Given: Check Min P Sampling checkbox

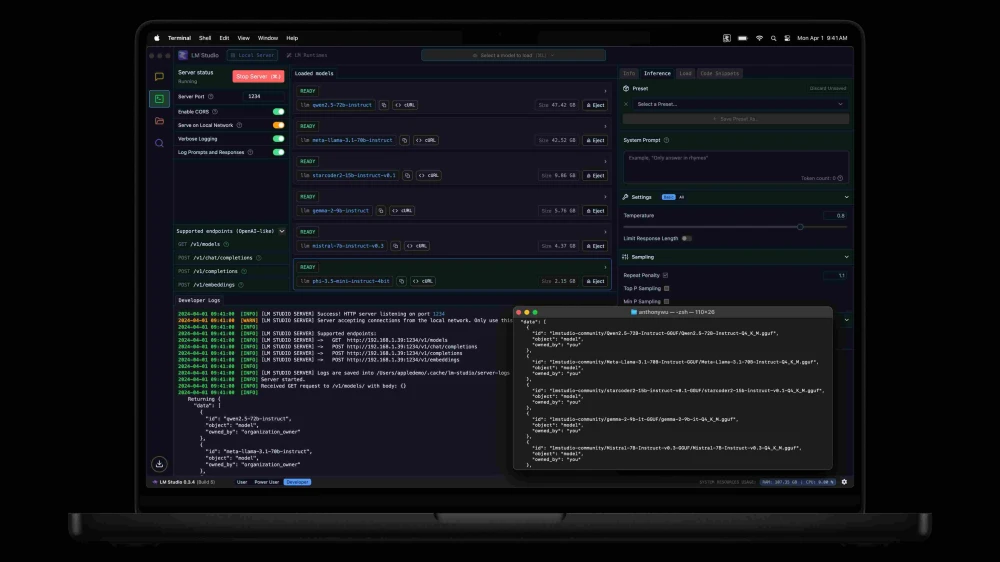Looking at the screenshot, I should [666, 301].
